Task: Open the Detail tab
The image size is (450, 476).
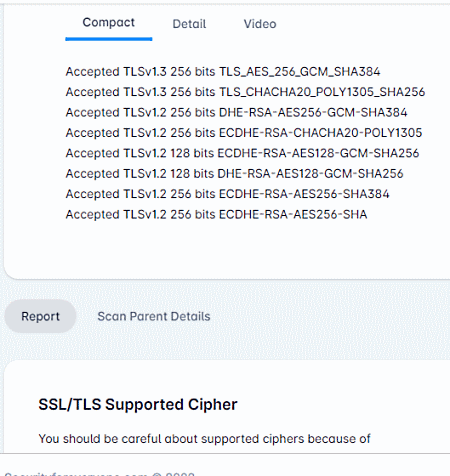Action: coord(189,24)
